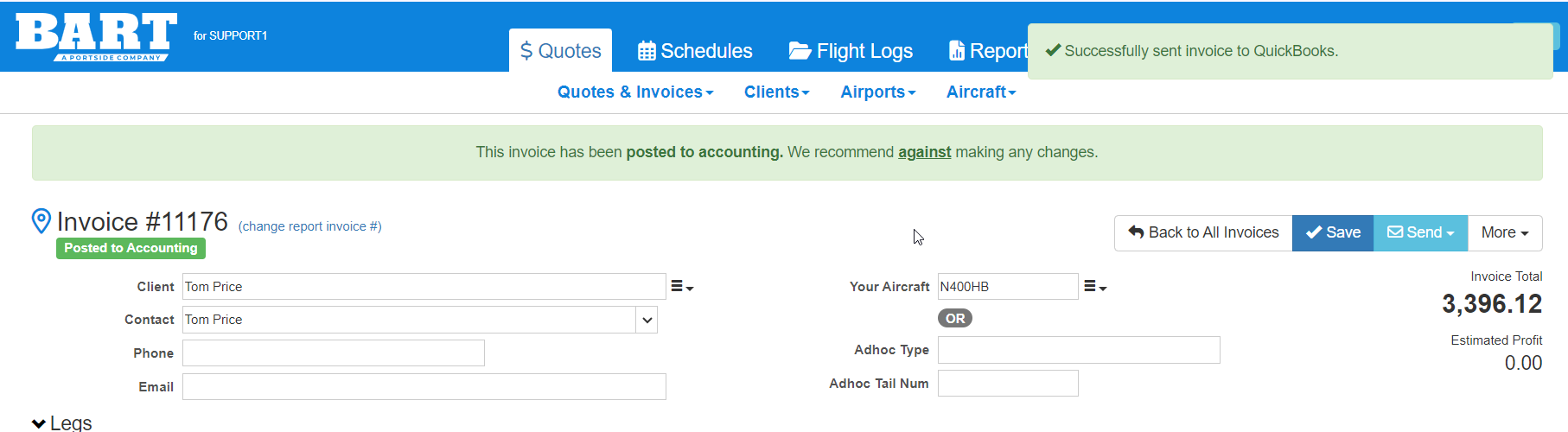Select the Quotes tab

(x=560, y=51)
